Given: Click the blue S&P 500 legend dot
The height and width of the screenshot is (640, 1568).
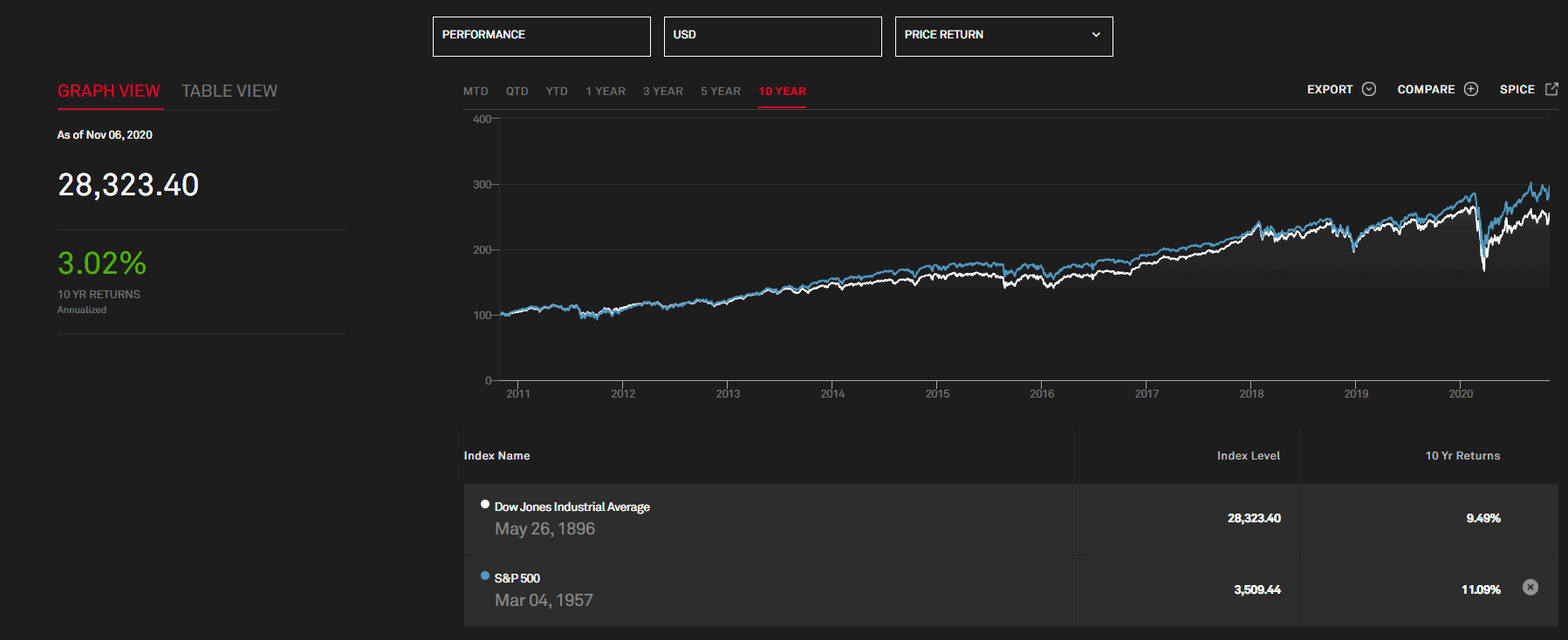Looking at the screenshot, I should pos(485,575).
